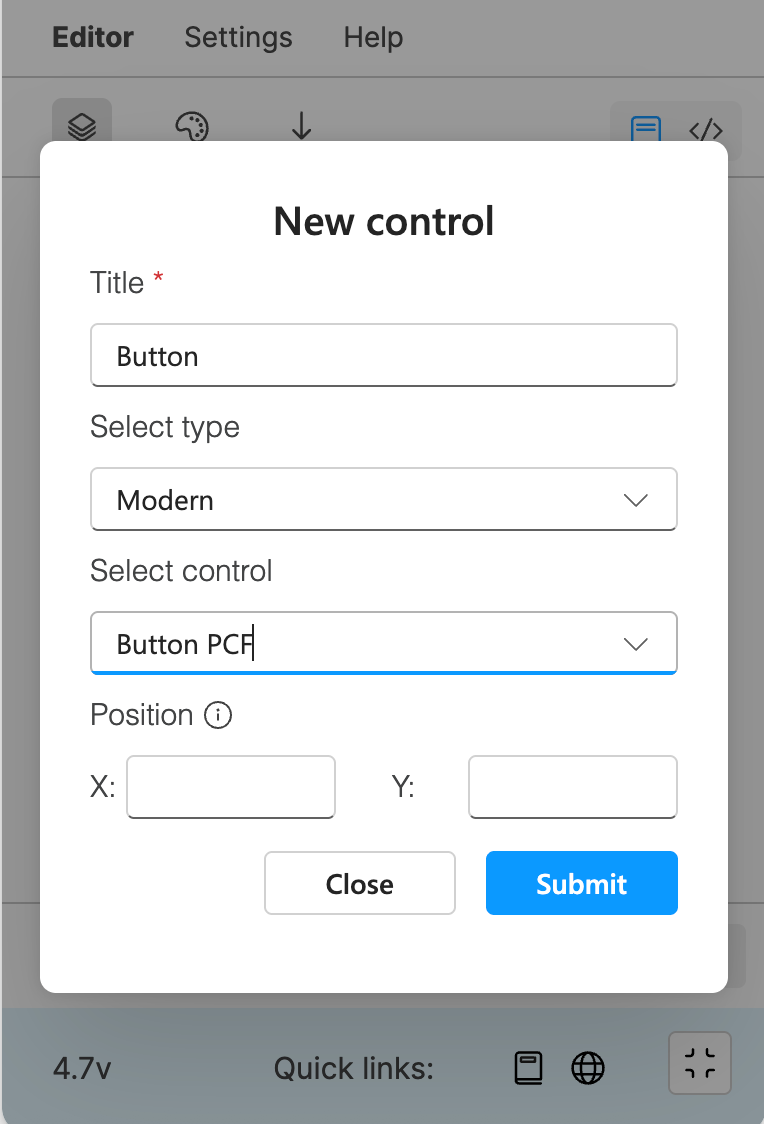
Task: Open documentation book quick link
Action: click(x=529, y=1068)
